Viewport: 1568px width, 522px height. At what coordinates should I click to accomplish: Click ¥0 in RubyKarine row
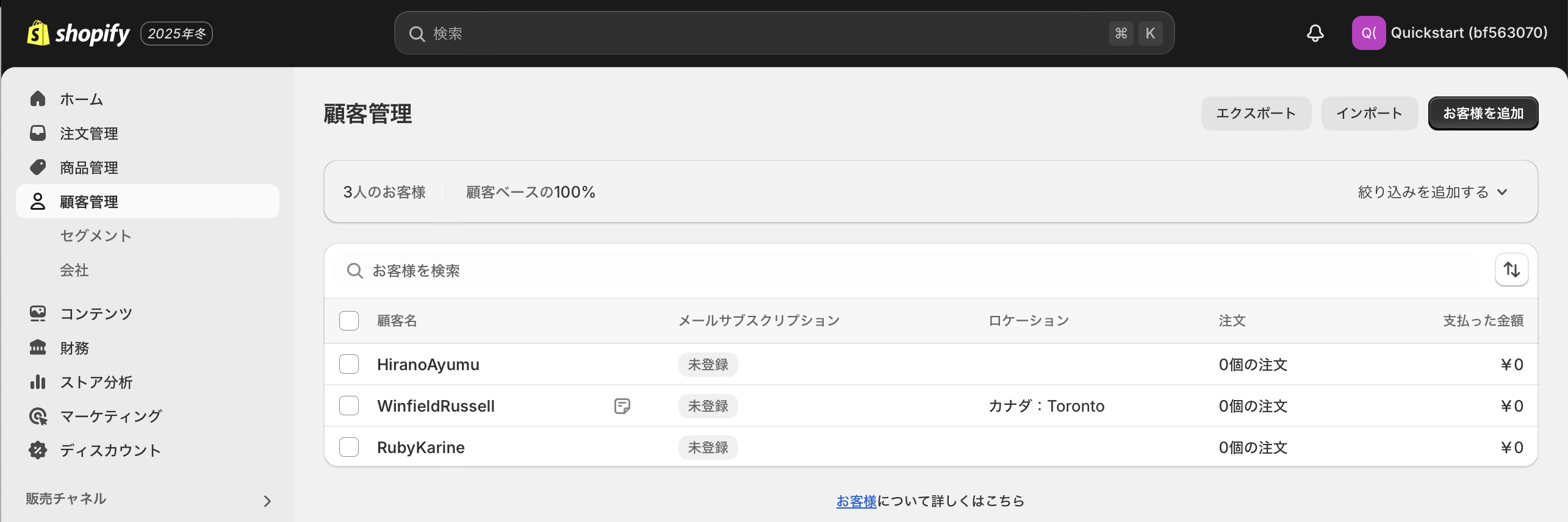click(1512, 448)
